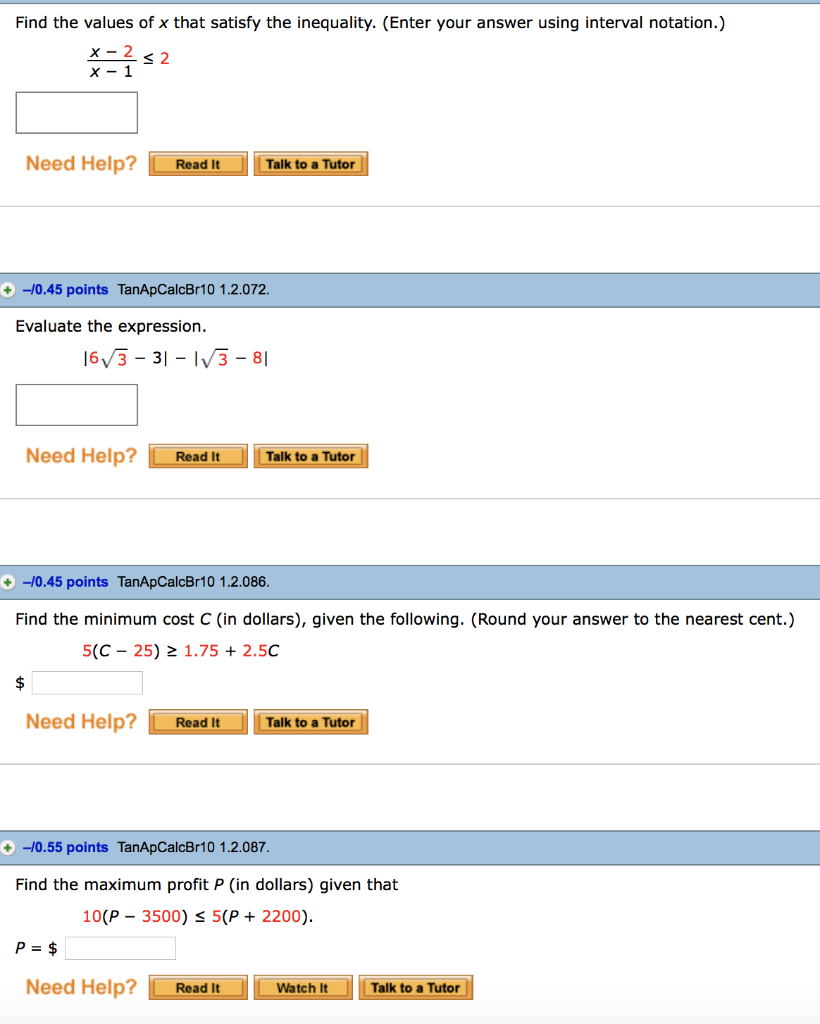Image resolution: width=820 pixels, height=1024 pixels.
Task: Click Read It for the inequality problem
Action: point(197,163)
